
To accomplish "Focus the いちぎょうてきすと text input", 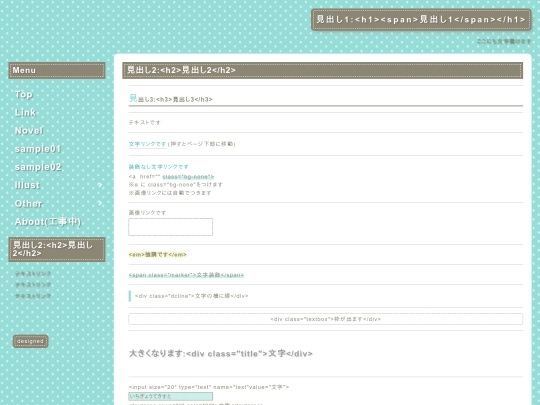I will (x=170, y=396).
